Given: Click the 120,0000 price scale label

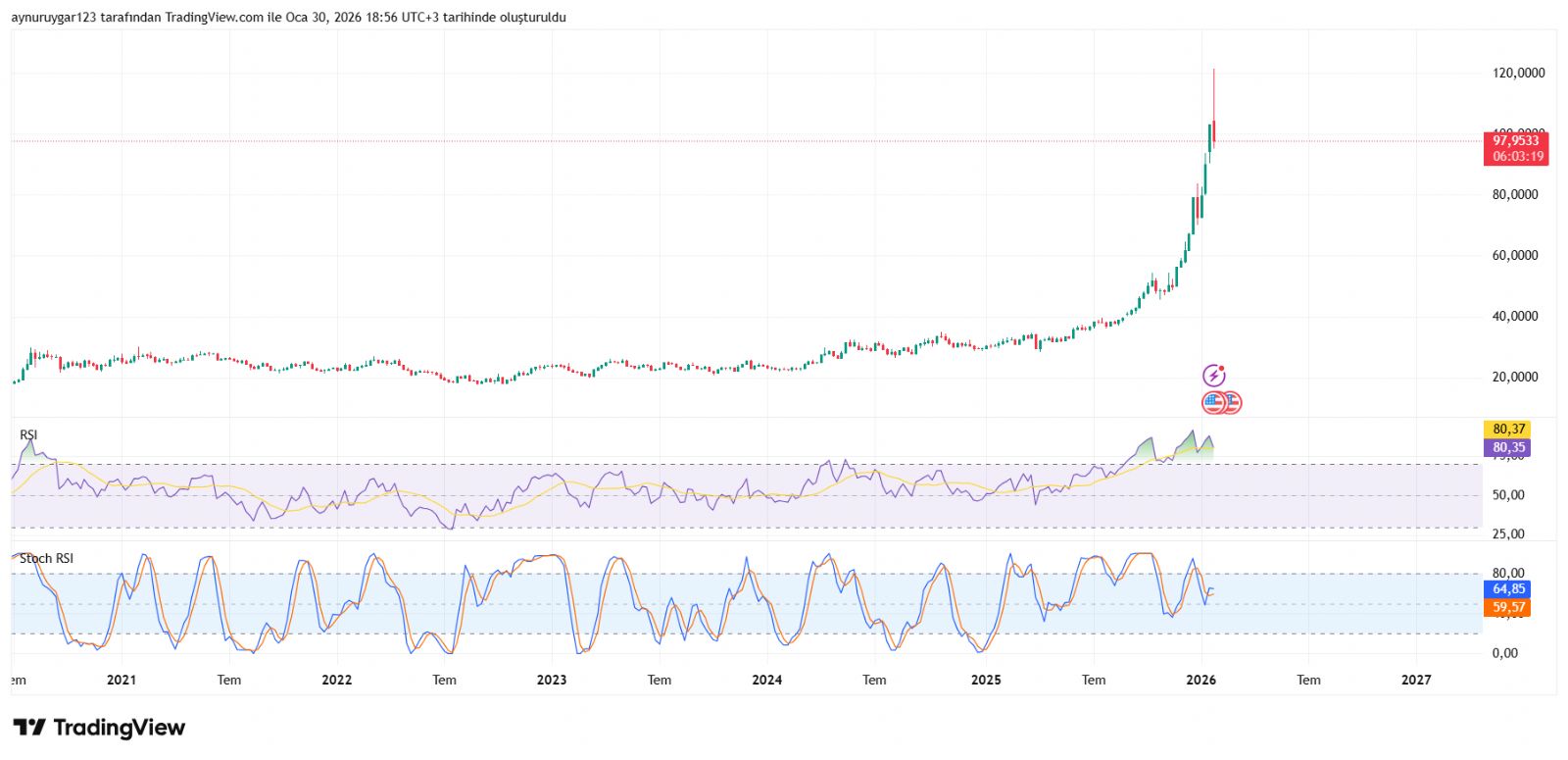Looking at the screenshot, I should [1518, 74].
